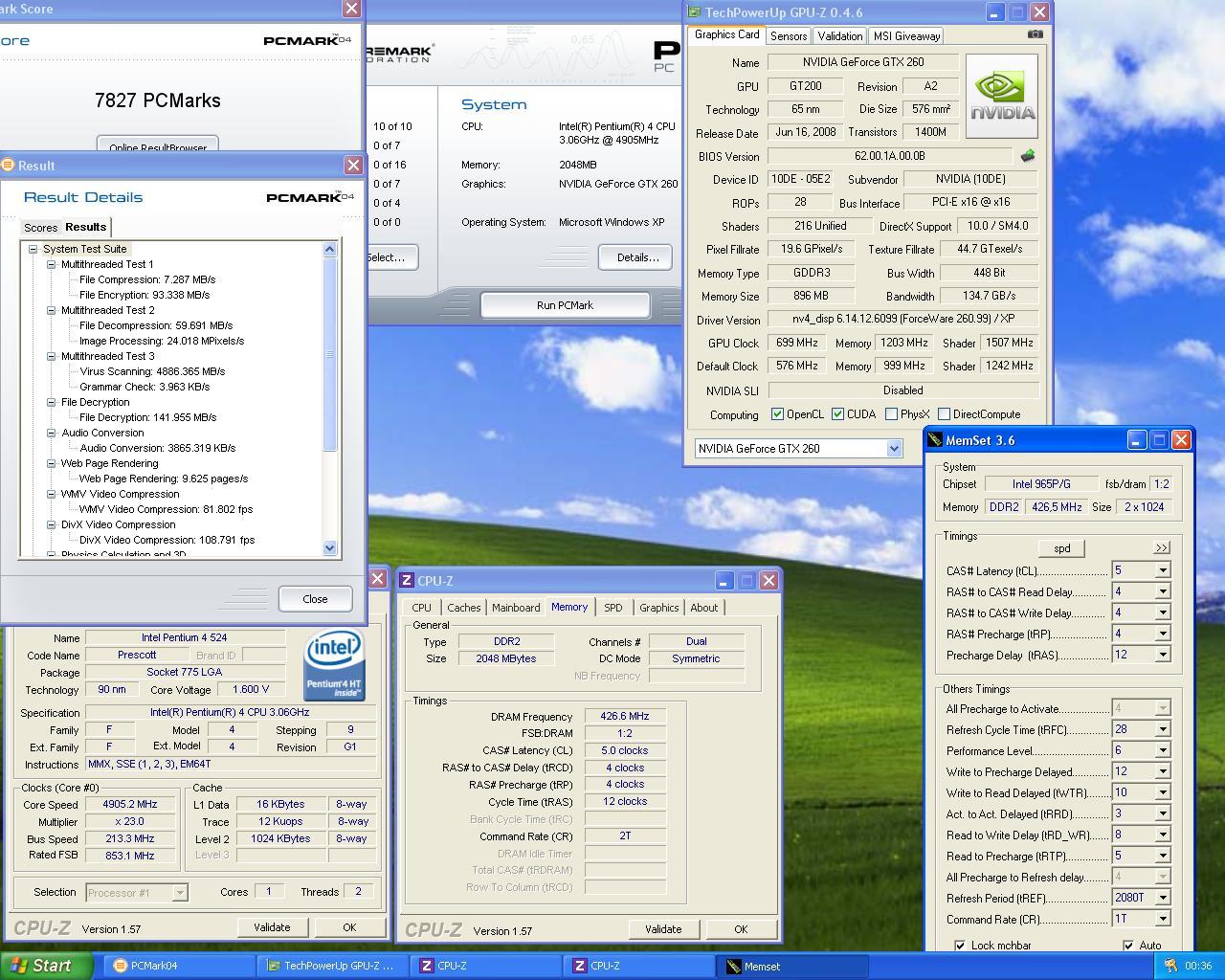1225x980 pixels.
Task: Collapse the System Test Suite tree node
Action: tap(33, 249)
